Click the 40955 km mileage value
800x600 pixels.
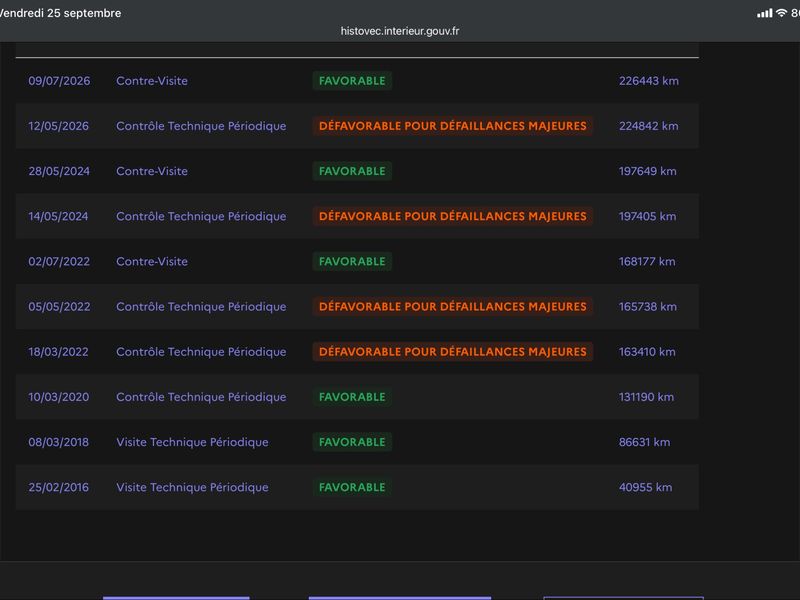645,487
